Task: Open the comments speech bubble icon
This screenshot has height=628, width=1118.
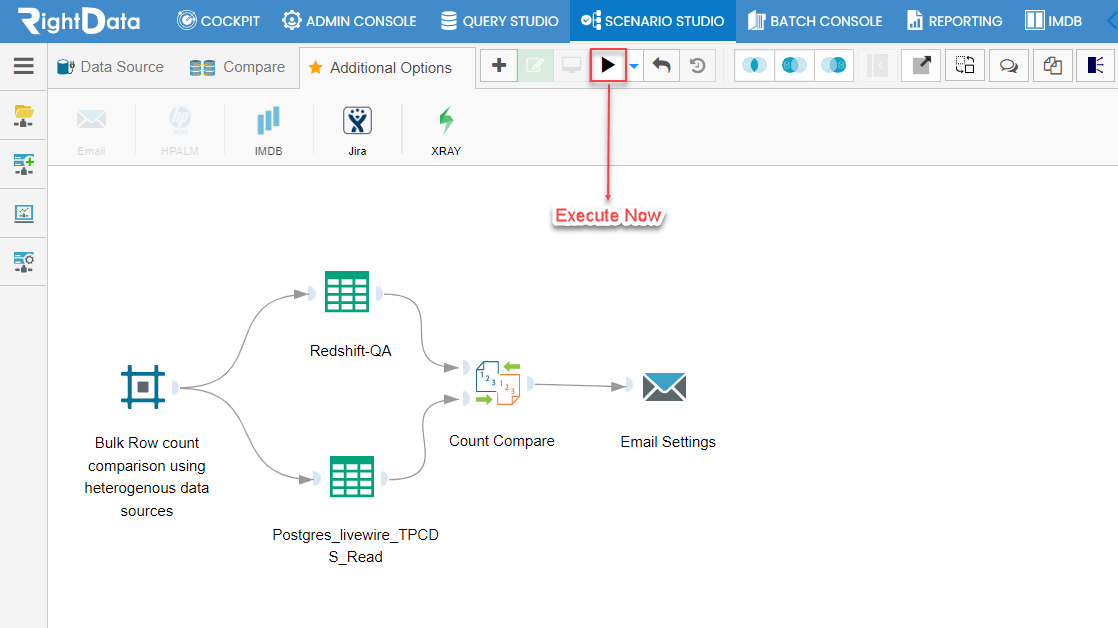Action: pos(1009,66)
